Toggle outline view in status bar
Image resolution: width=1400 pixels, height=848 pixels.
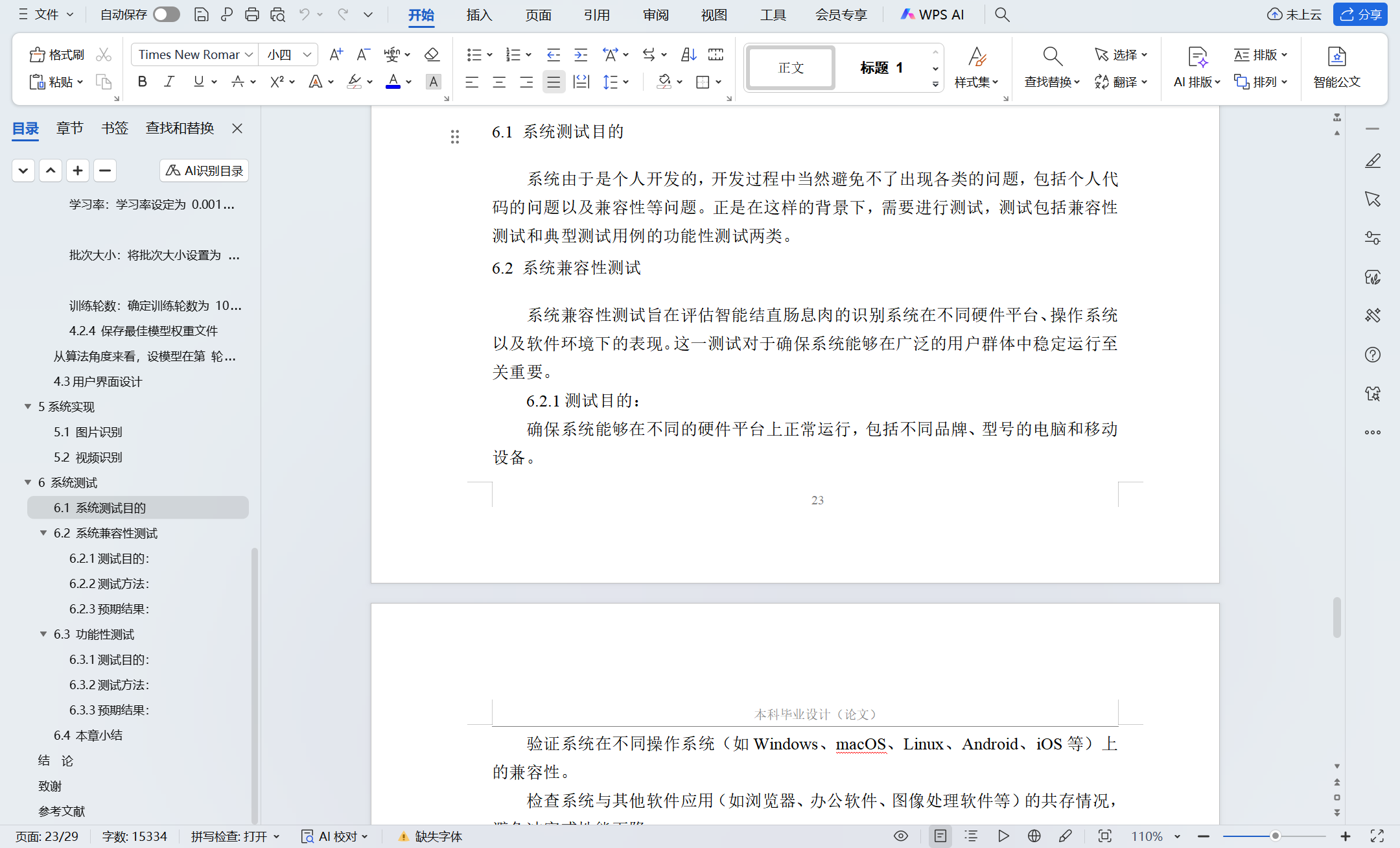tap(971, 836)
